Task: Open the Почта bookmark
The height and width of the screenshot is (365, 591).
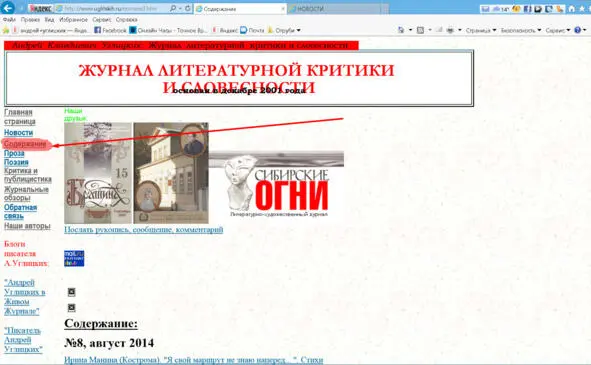Action: [252, 30]
